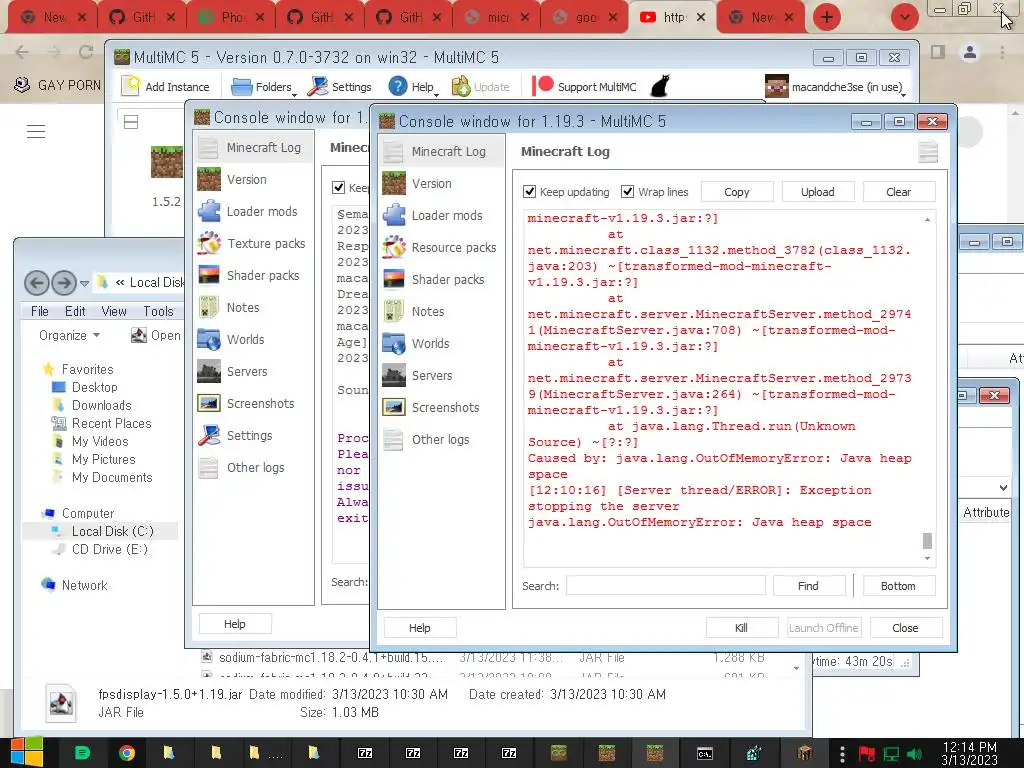
Task: Open the View menu in Explorer
Action: pyautogui.click(x=114, y=312)
